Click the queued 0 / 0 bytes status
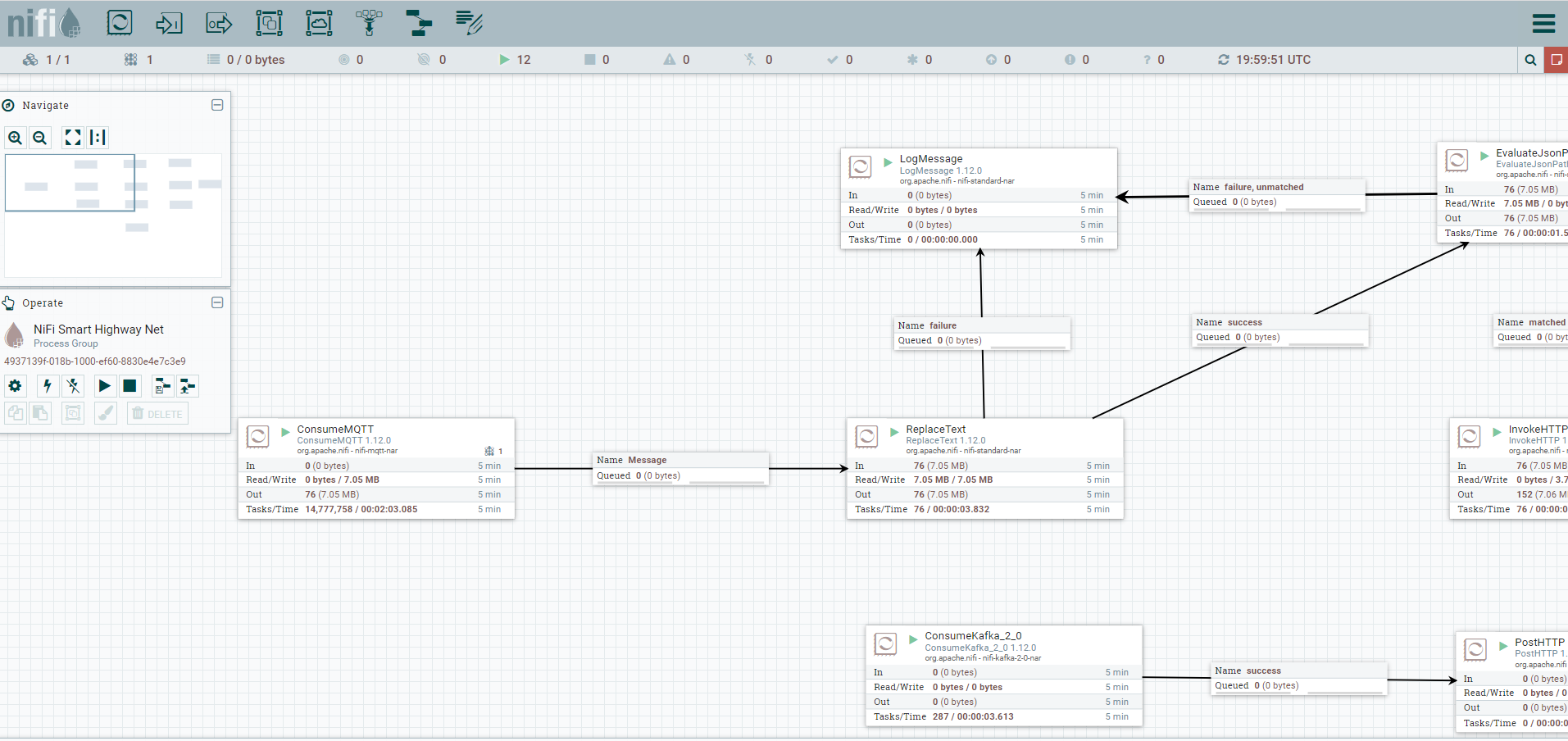This screenshot has width=1568, height=741. click(246, 60)
